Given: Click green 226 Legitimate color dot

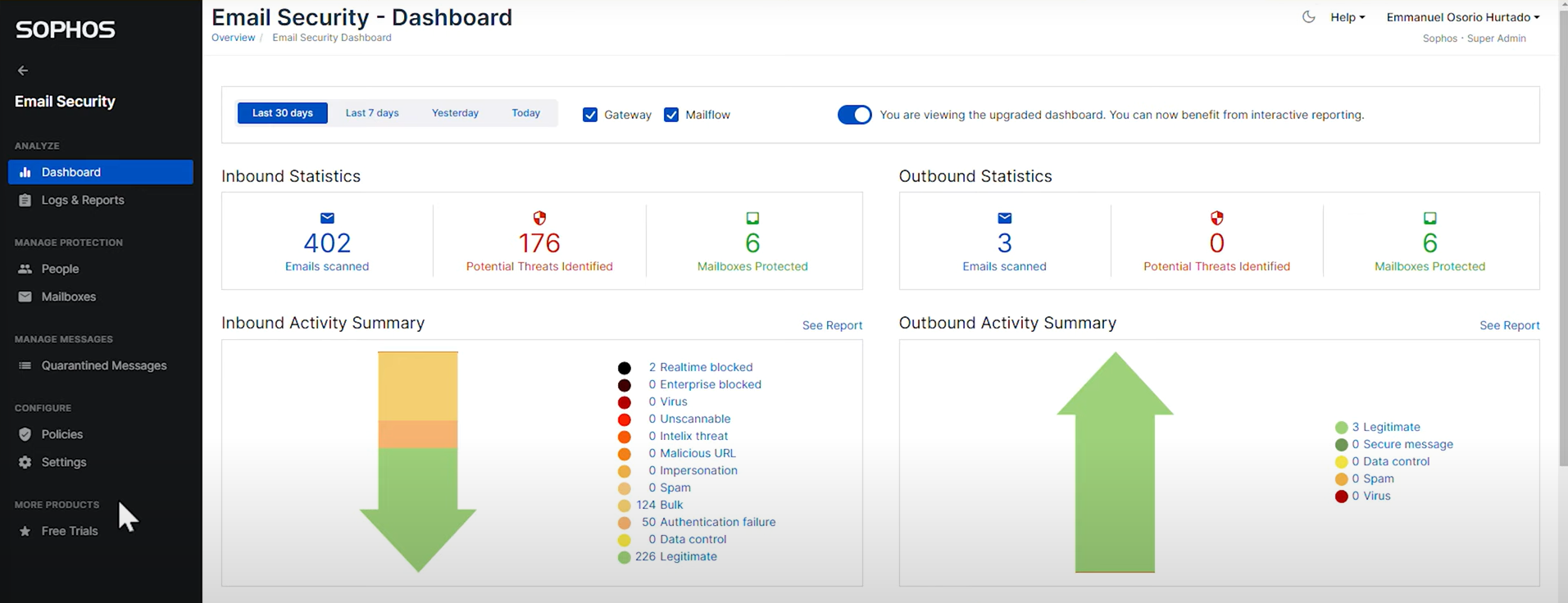Looking at the screenshot, I should pos(625,557).
